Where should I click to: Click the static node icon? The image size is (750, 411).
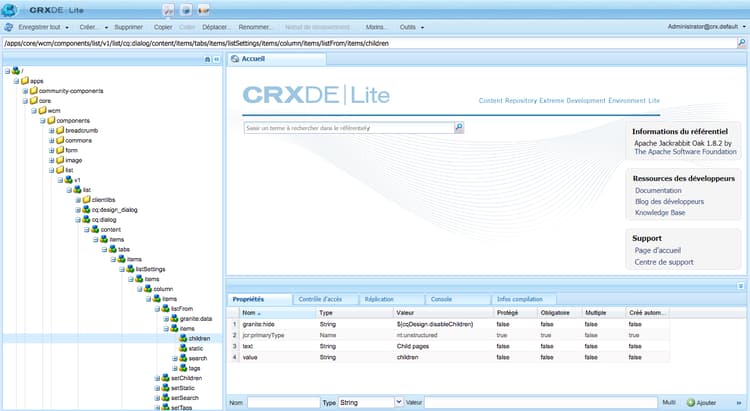[183, 348]
